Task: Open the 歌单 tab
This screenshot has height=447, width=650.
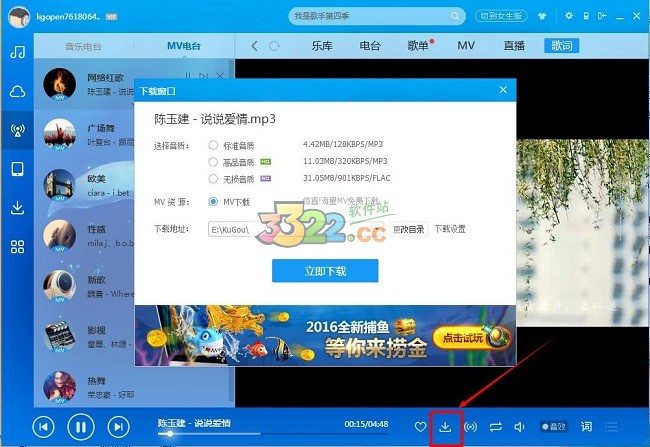Action: 418,46
